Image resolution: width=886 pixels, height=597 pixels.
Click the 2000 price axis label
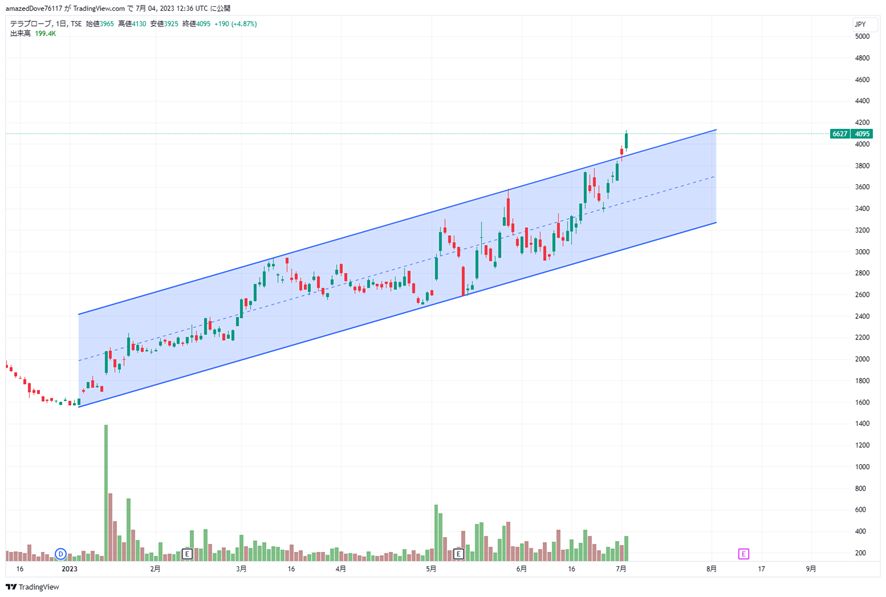coord(862,359)
